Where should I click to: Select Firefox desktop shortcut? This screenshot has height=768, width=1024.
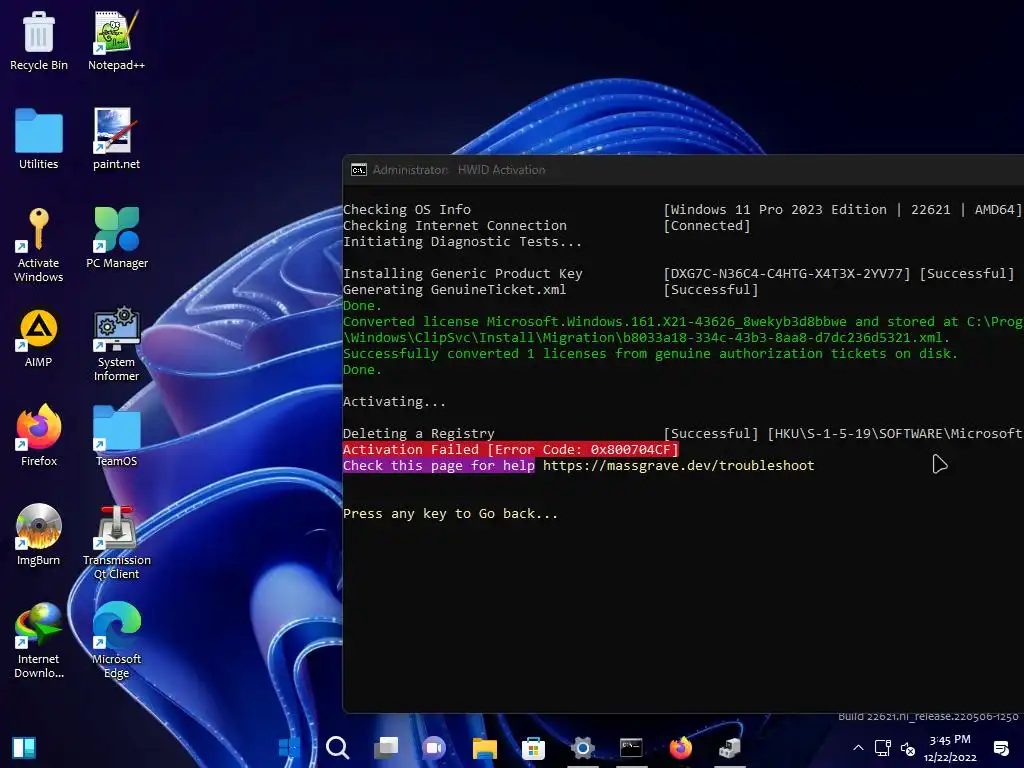point(39,436)
